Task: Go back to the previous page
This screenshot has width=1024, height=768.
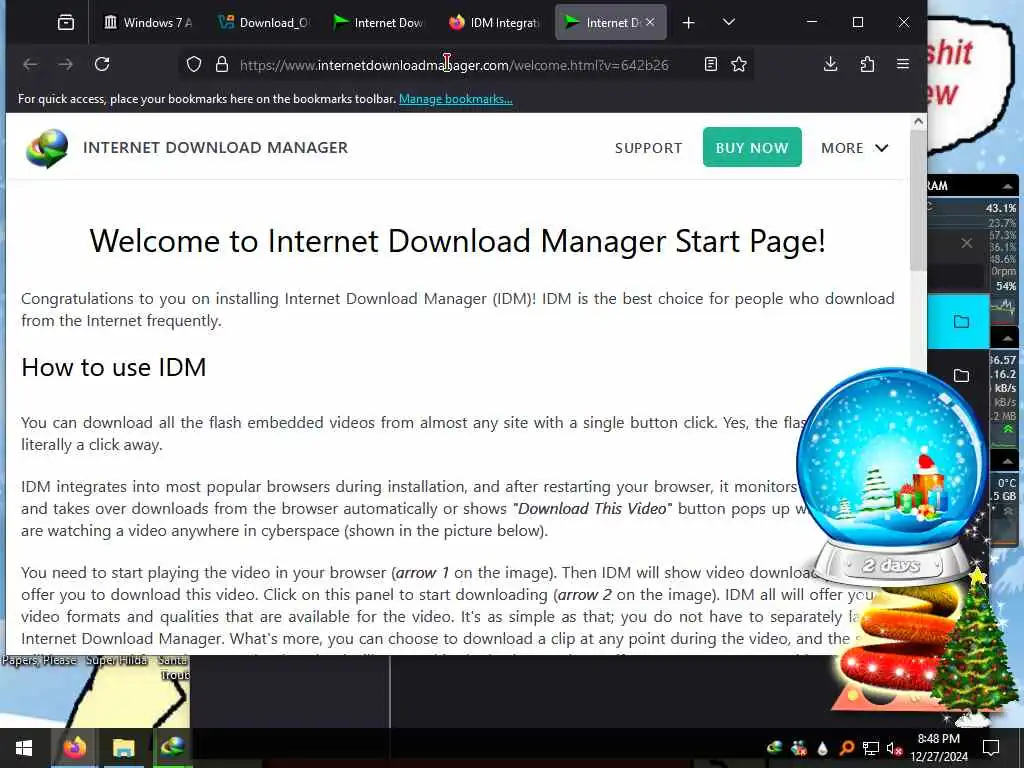Action: tap(30, 64)
